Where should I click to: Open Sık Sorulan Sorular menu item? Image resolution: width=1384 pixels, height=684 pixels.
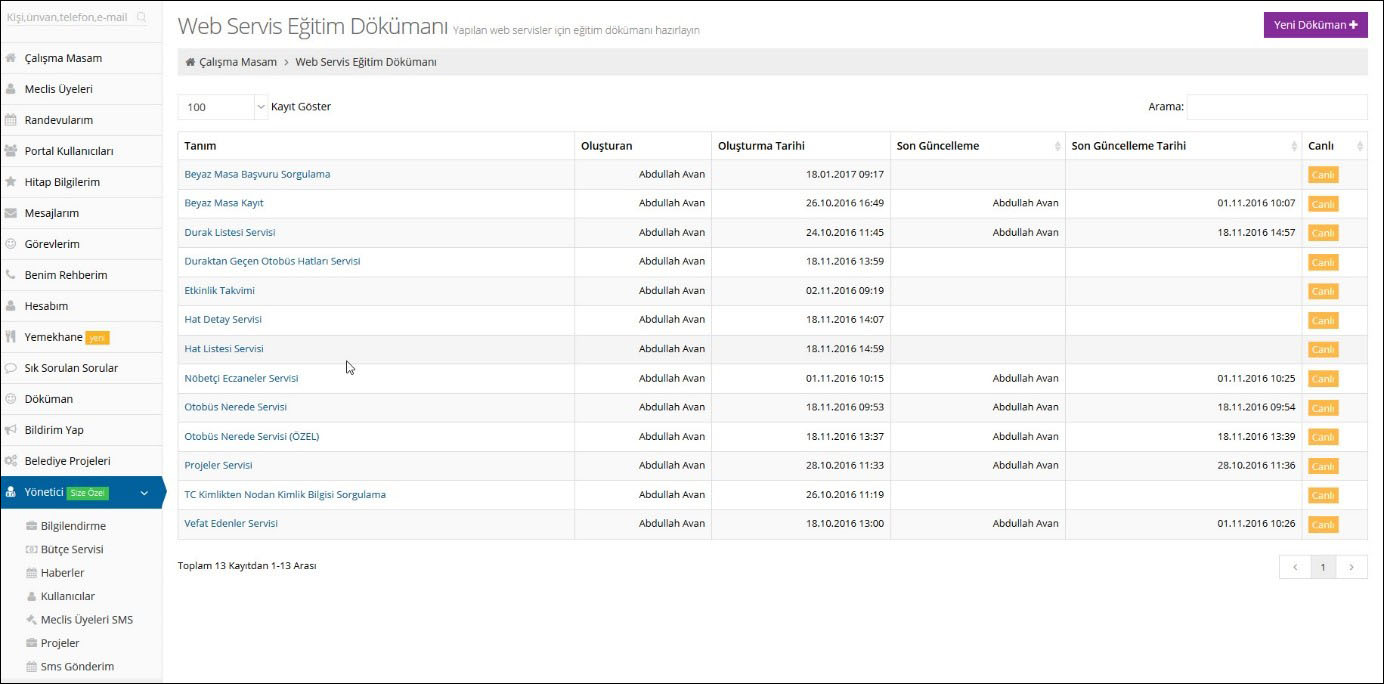[71, 368]
